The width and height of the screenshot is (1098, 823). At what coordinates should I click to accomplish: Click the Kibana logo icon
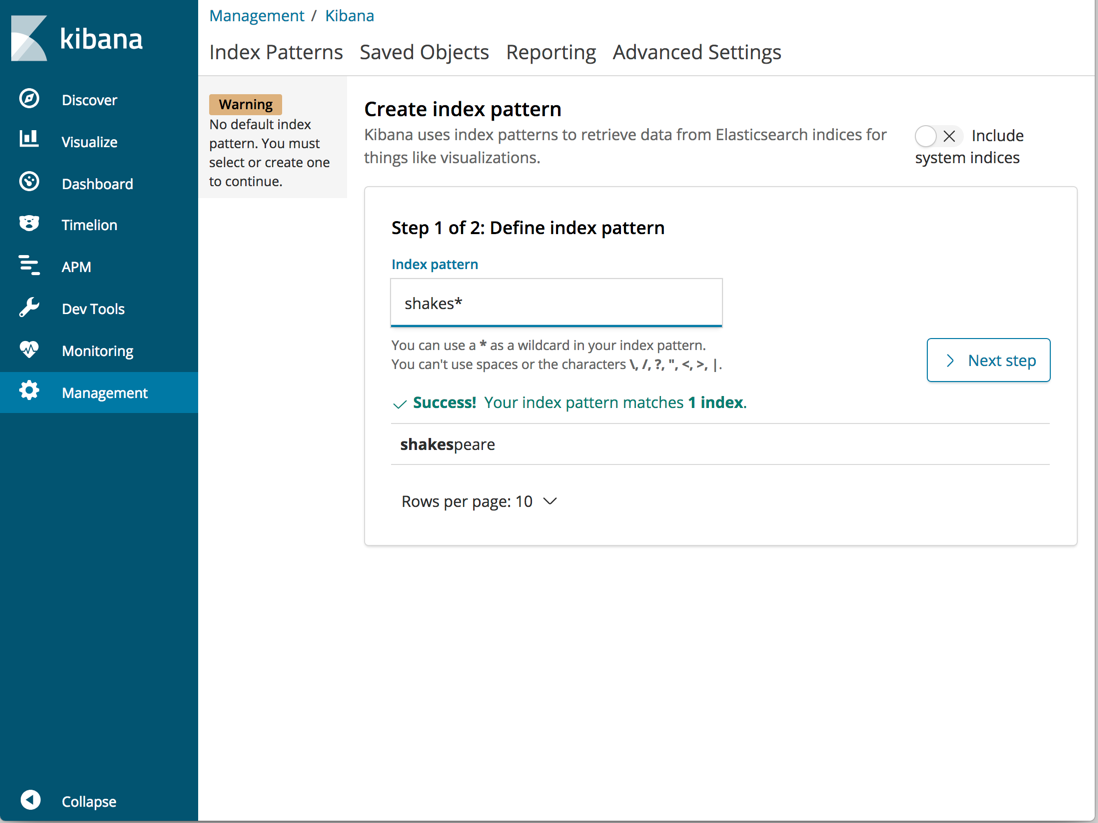coord(29,39)
